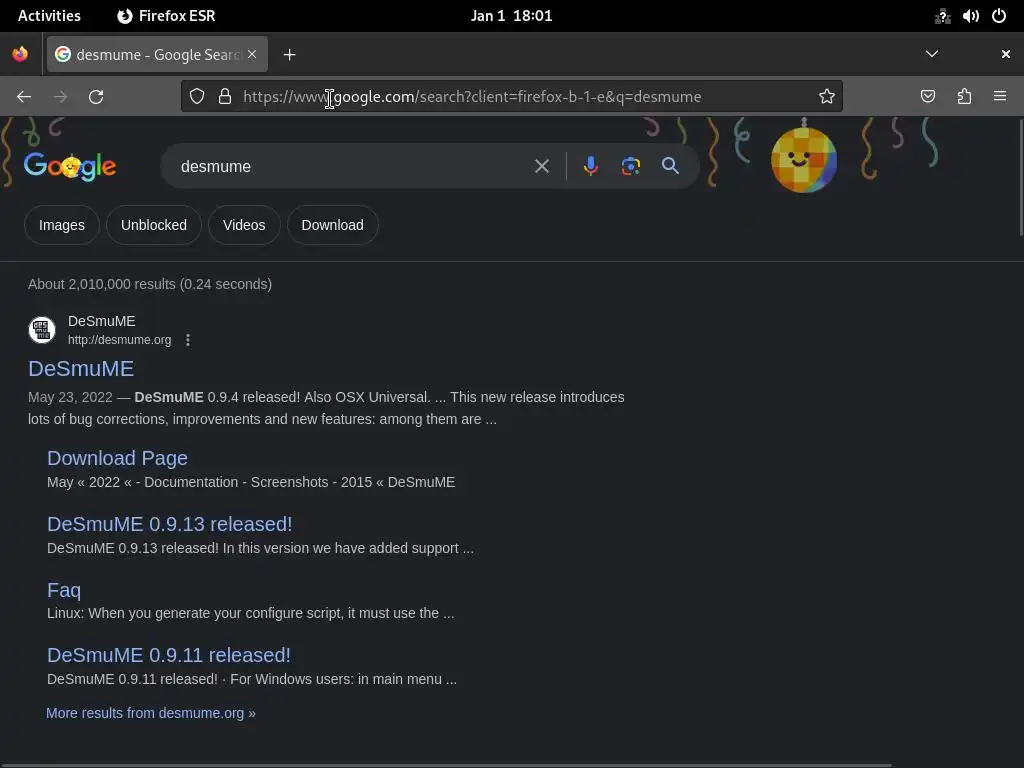1024x768 pixels.
Task: Select the Download filter chip
Action: pyautogui.click(x=332, y=225)
